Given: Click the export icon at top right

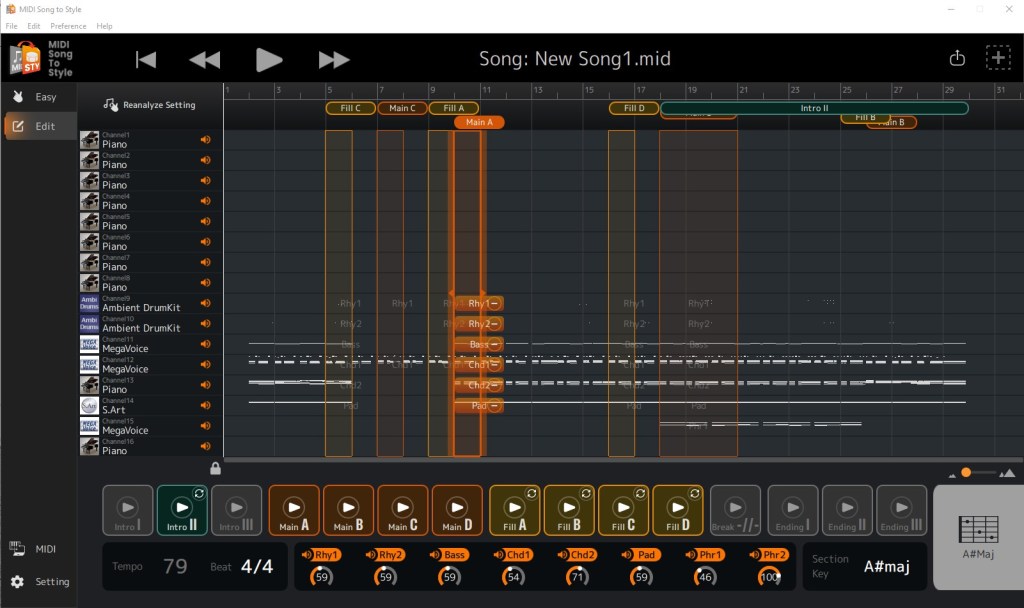Looking at the screenshot, I should click(x=957, y=58).
